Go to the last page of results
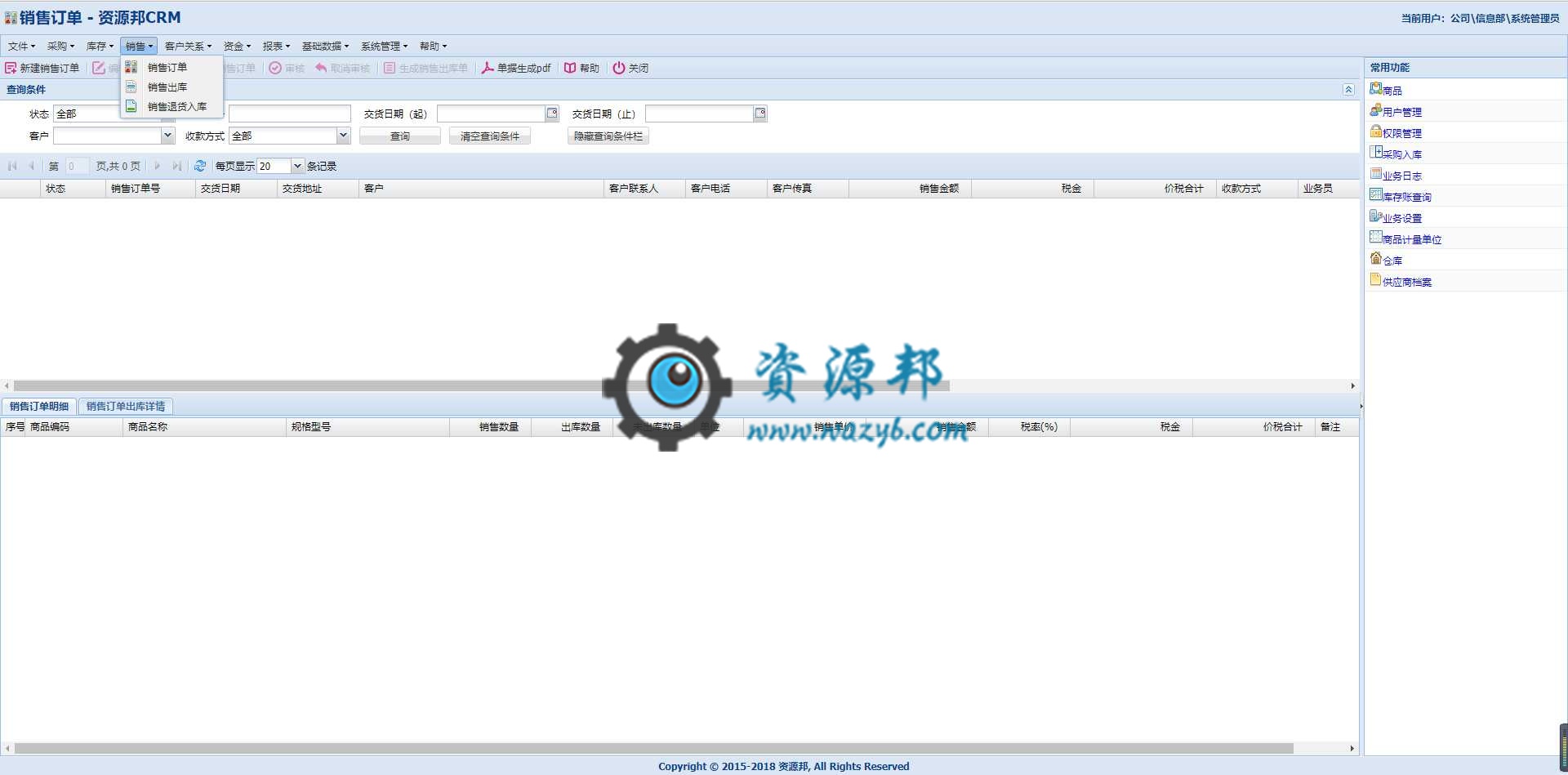The height and width of the screenshot is (775, 1568). 177,166
